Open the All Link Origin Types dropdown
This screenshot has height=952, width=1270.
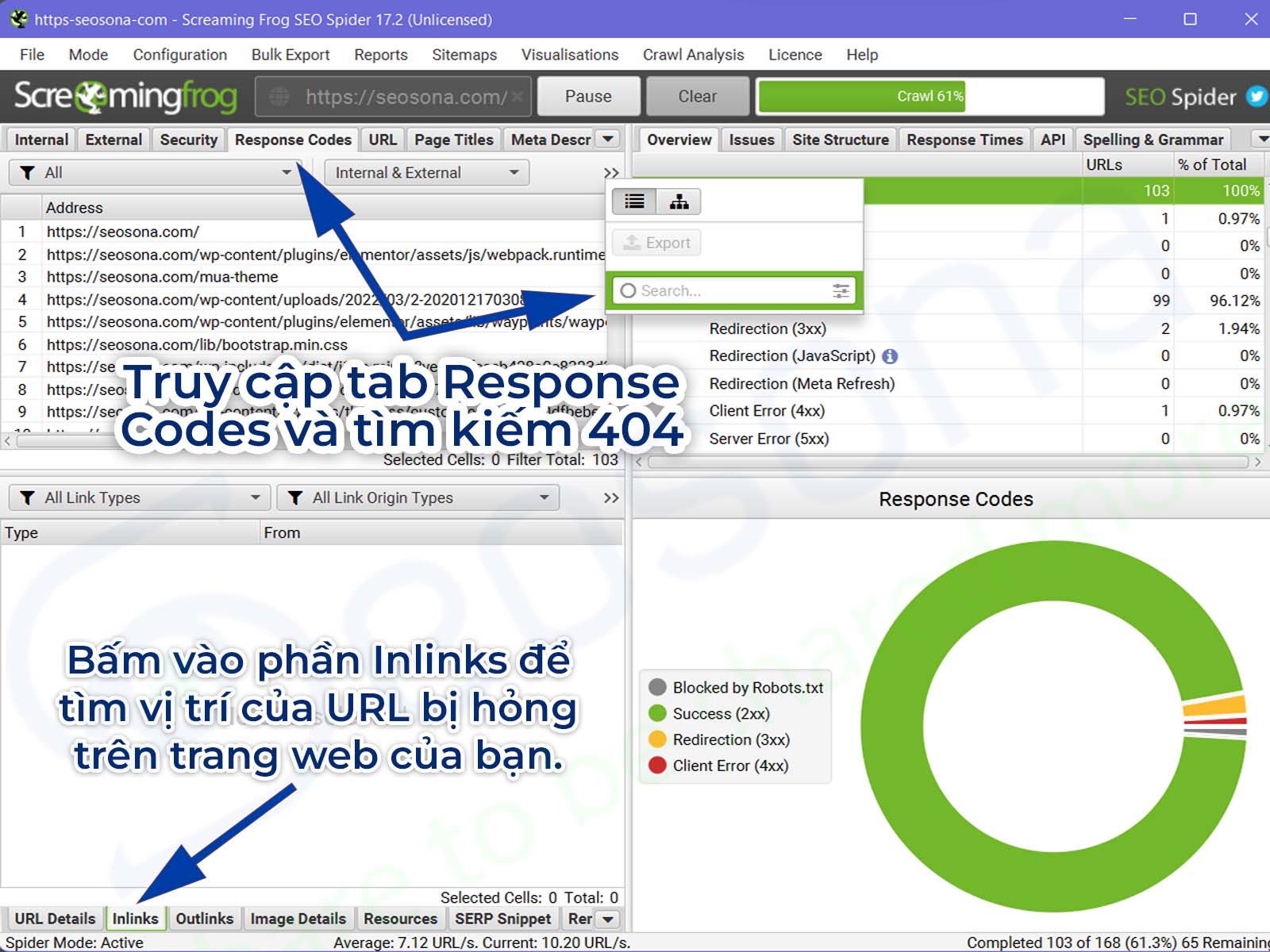coord(418,498)
